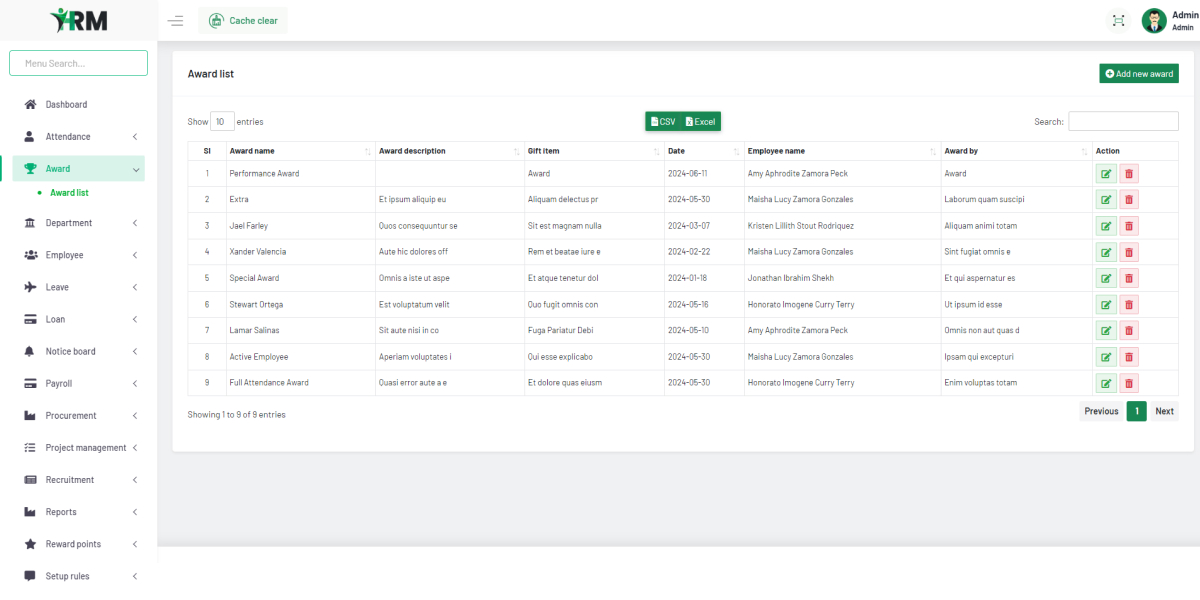Image resolution: width=1200 pixels, height=600 pixels.
Task: Run Cache clear from the top bar
Action: [242, 20]
